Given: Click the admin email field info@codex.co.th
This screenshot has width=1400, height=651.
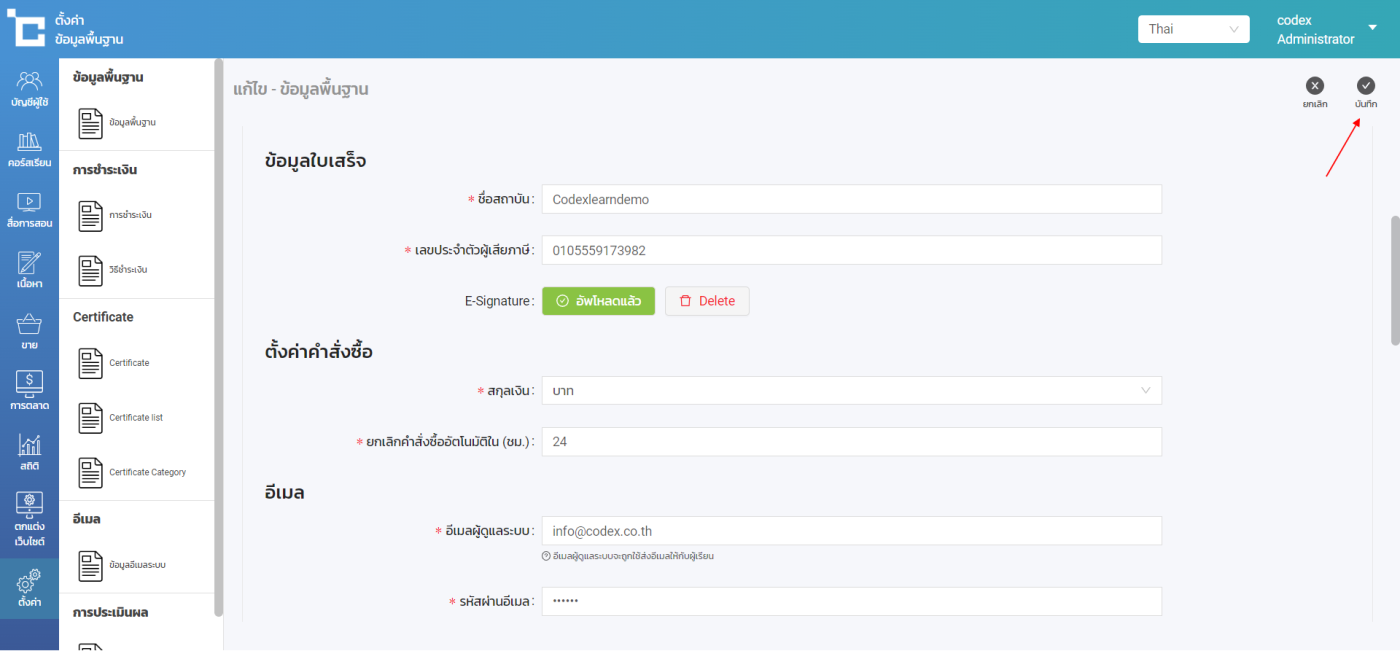Looking at the screenshot, I should click(851, 531).
